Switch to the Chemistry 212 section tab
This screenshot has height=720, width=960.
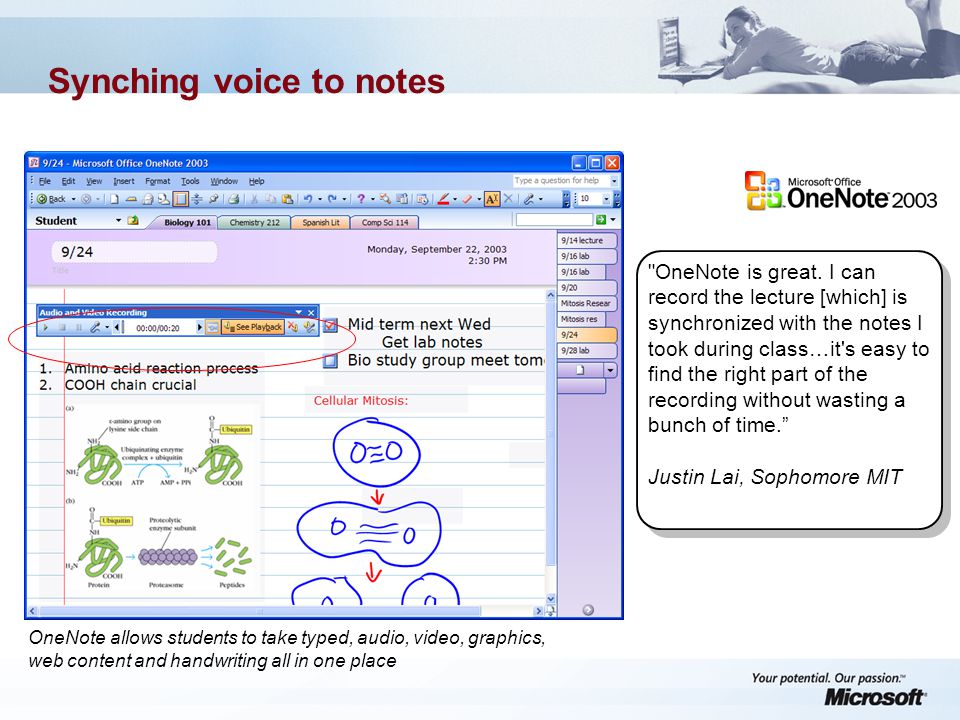point(254,222)
